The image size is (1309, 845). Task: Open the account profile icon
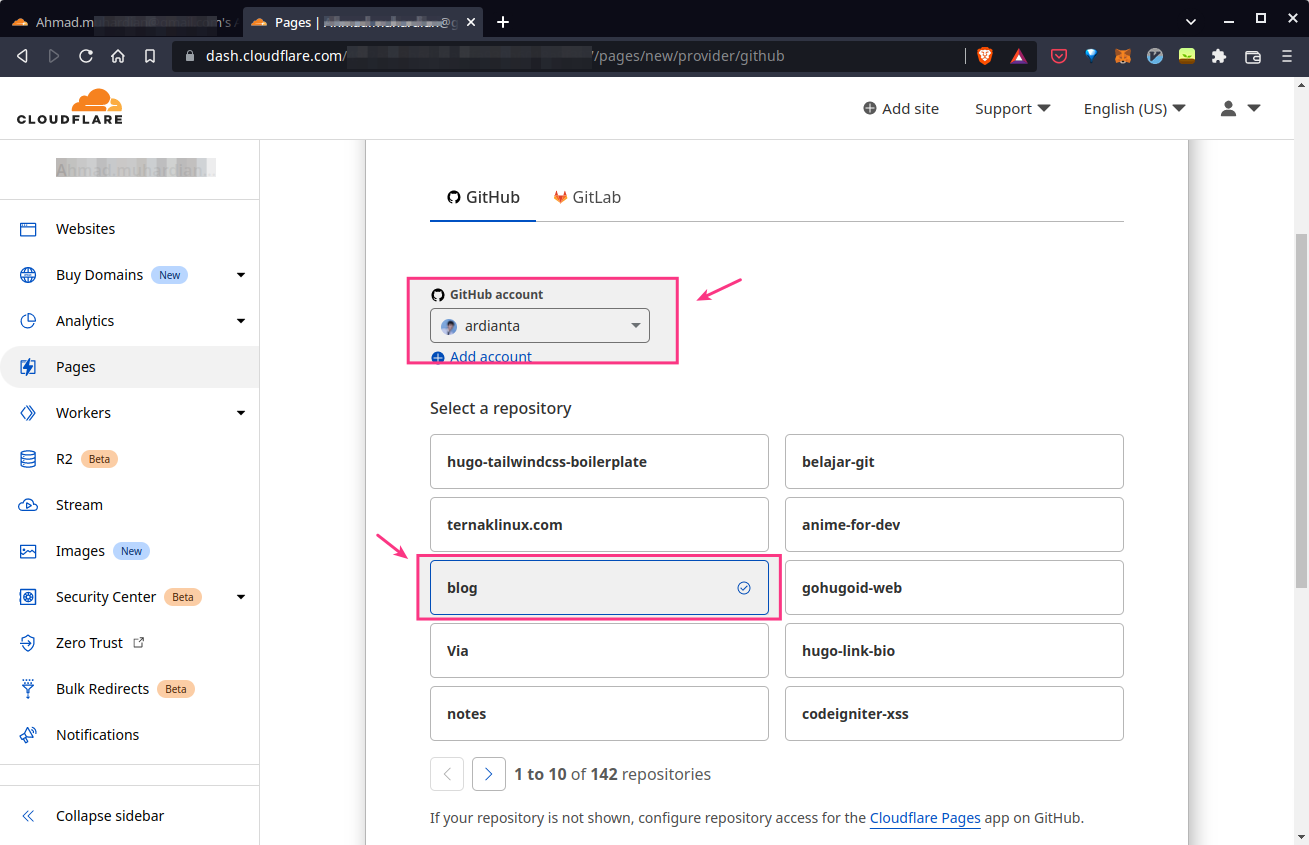click(1227, 108)
